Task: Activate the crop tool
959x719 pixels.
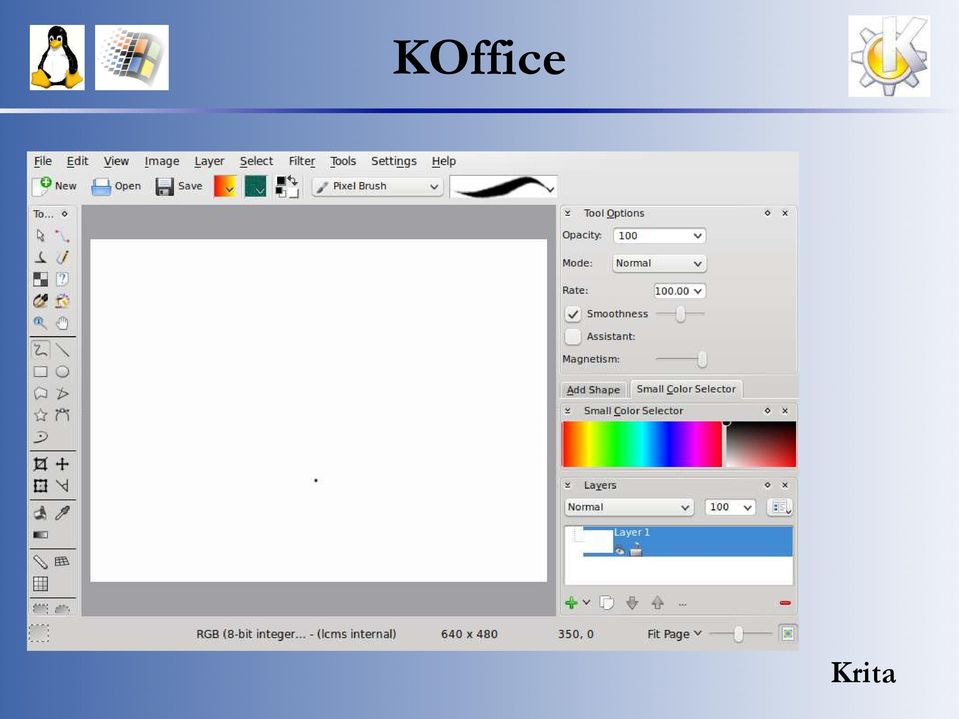Action: pos(40,464)
